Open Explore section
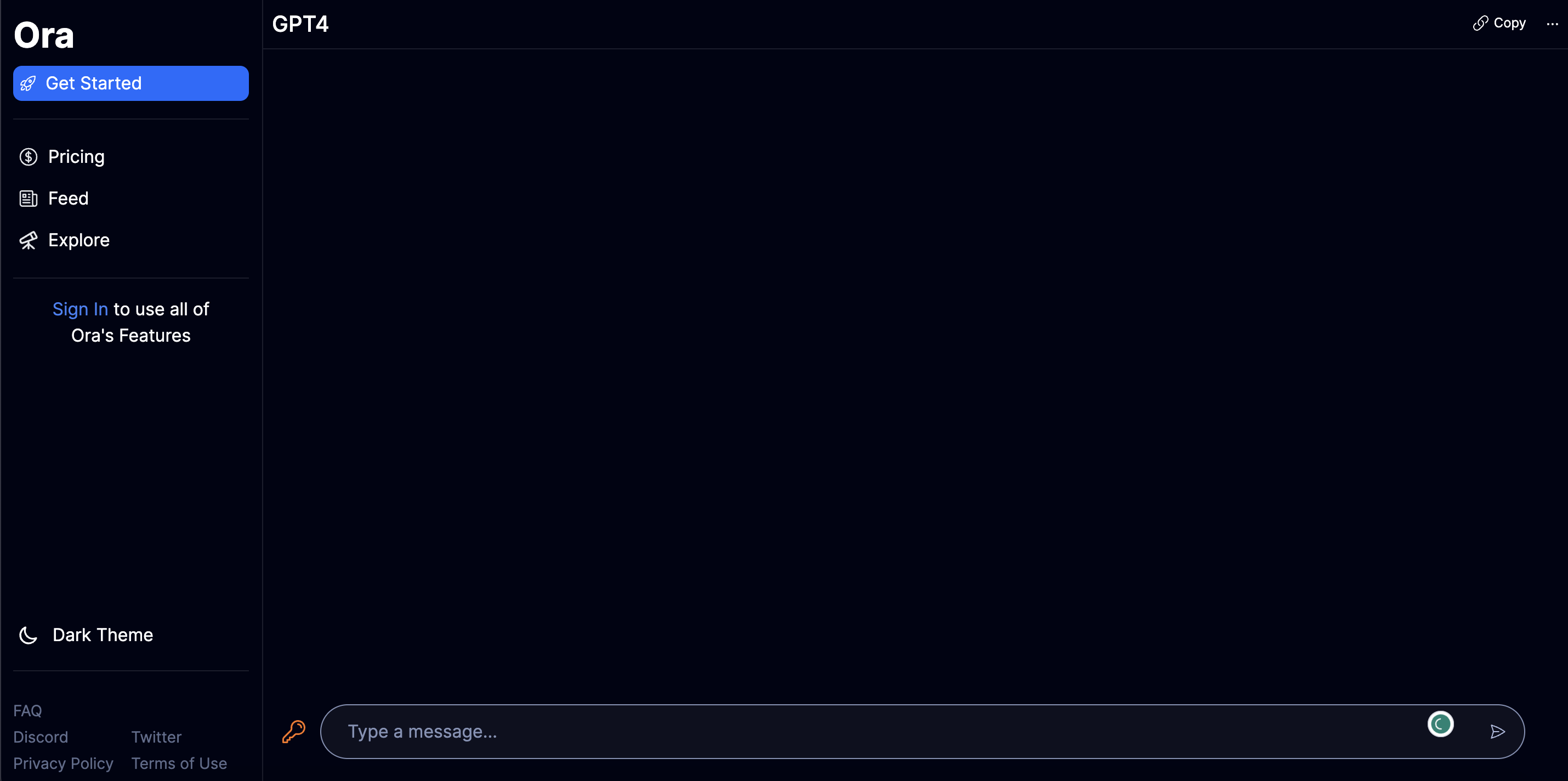The image size is (1568, 781). pos(79,240)
